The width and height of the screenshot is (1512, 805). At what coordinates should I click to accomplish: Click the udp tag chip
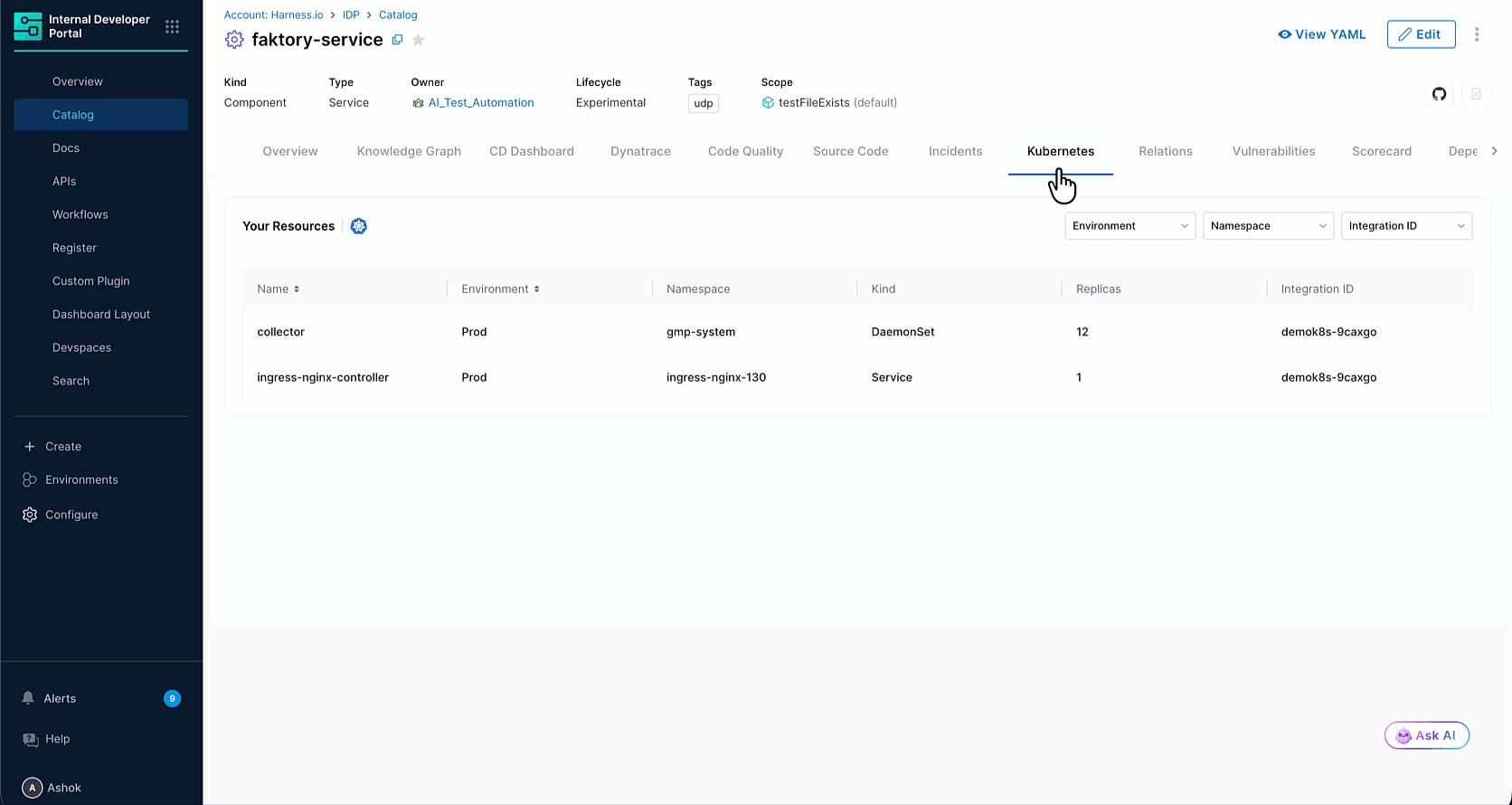[x=704, y=103]
